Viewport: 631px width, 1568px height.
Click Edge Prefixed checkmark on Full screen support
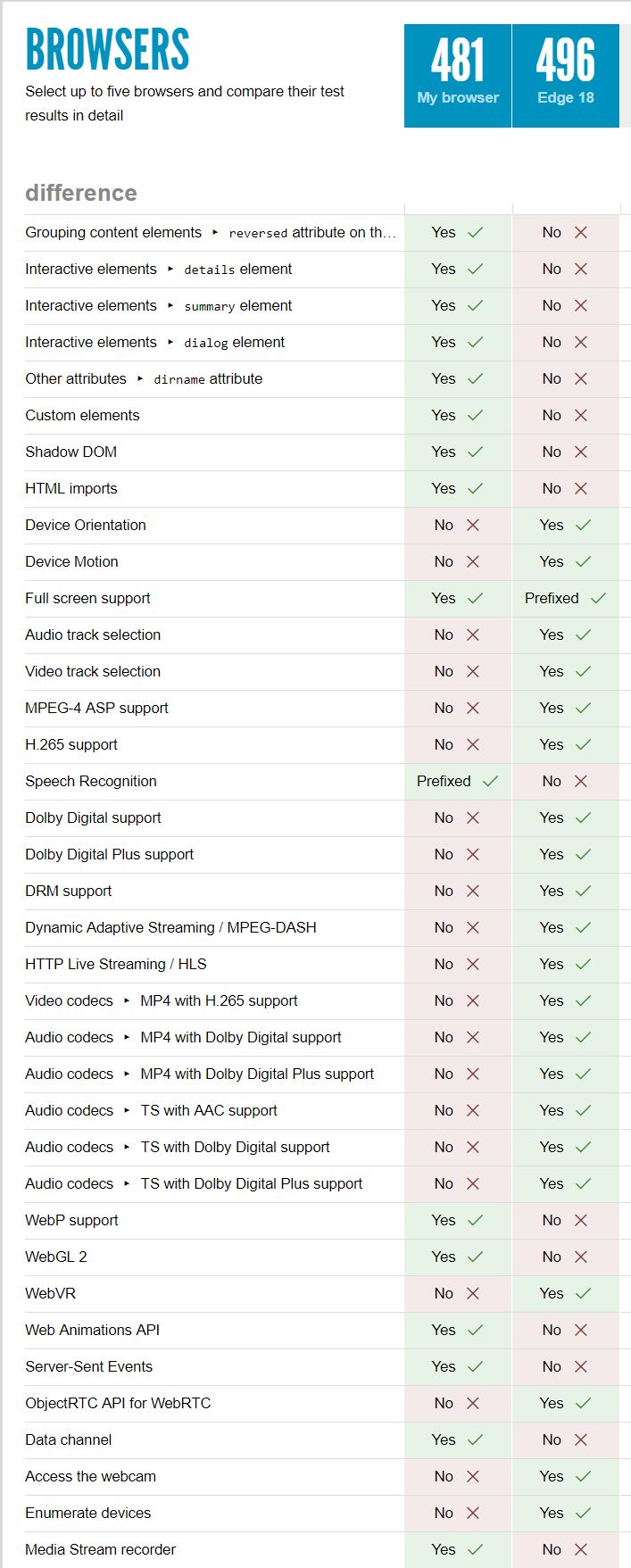click(x=598, y=599)
